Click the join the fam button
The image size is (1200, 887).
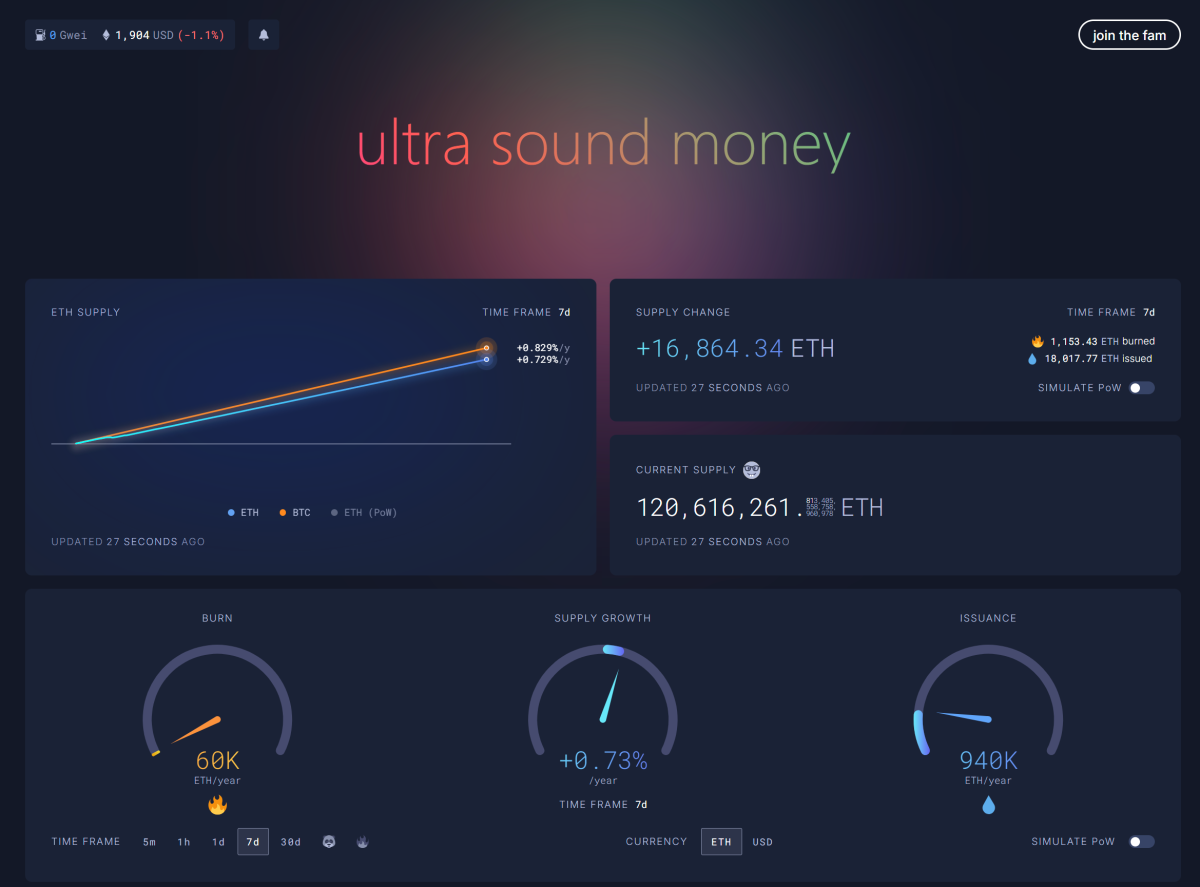(1129, 35)
